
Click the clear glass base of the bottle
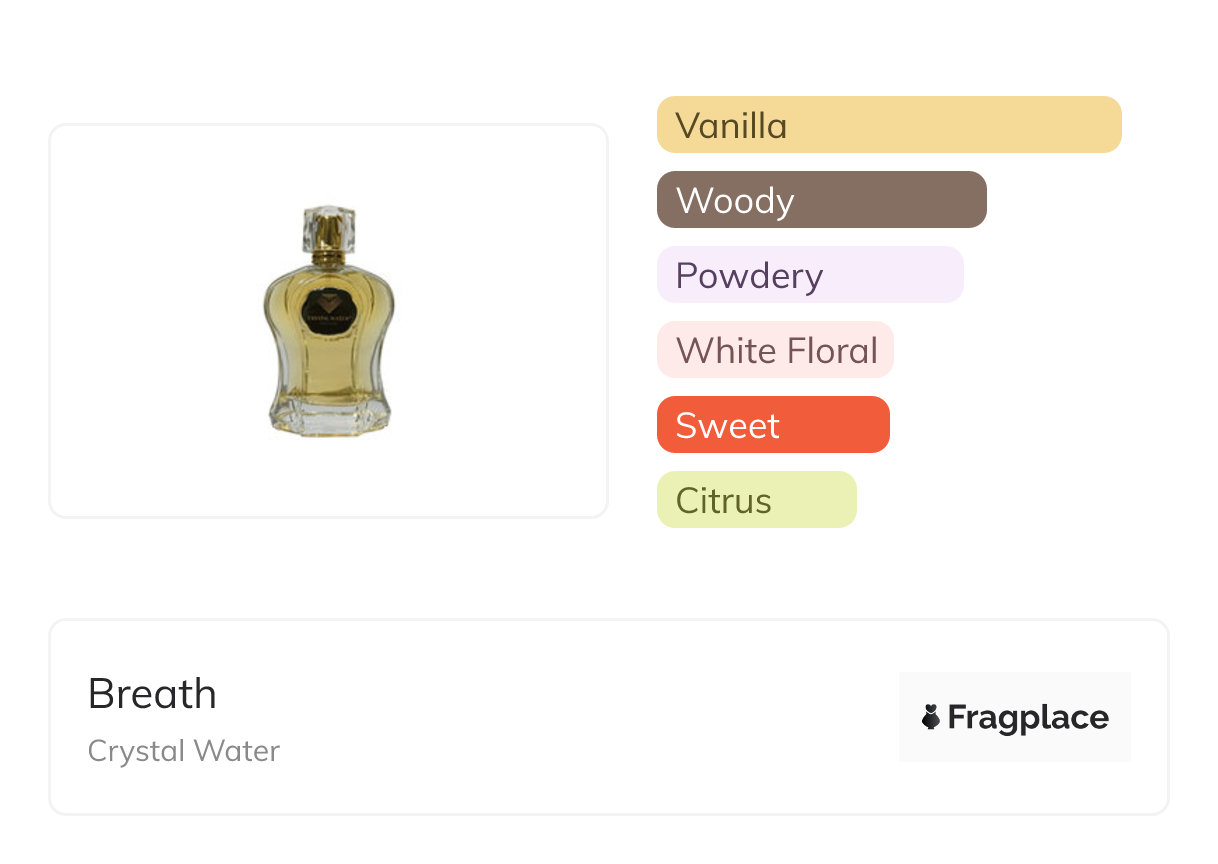(x=329, y=414)
